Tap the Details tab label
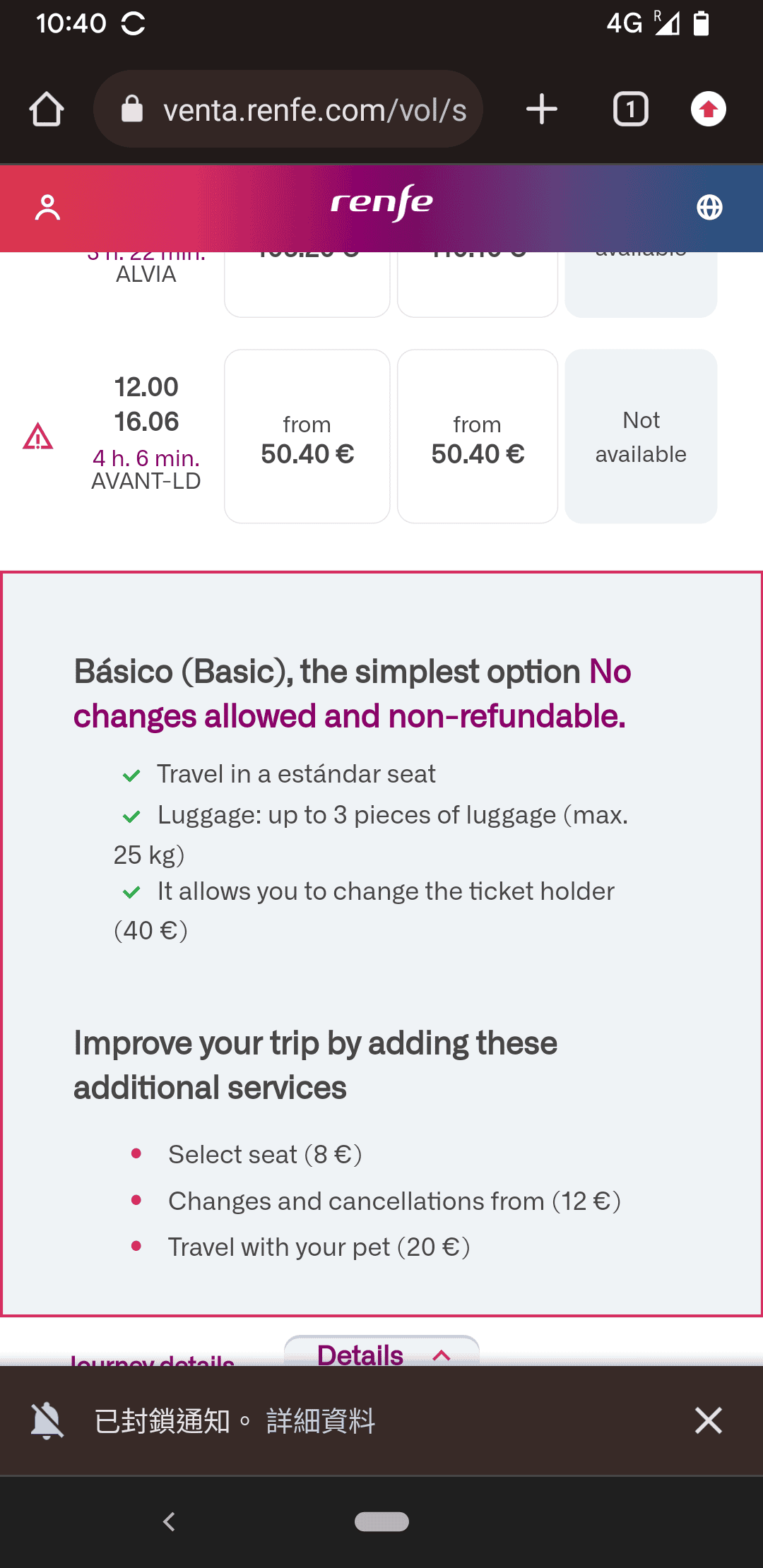This screenshot has height=1568, width=763. pos(360,1355)
